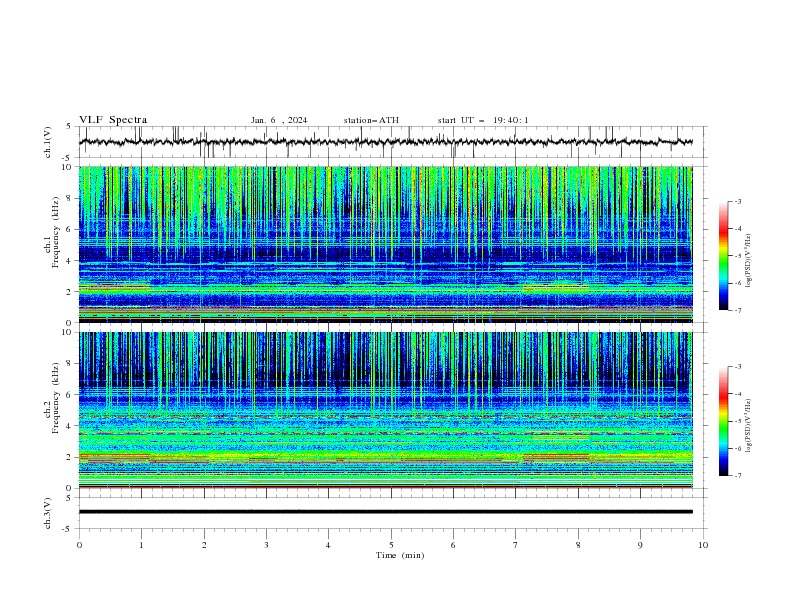Image resolution: width=792 pixels, height=612 pixels.
Task: Click the "-7" tick on ch.1 colorbar
Action: coord(737,310)
